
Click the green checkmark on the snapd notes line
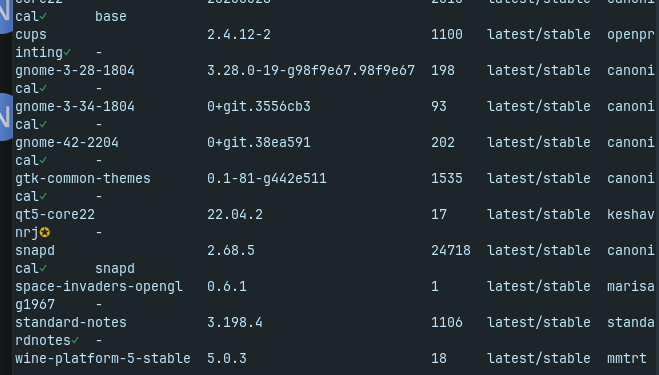tap(43, 268)
